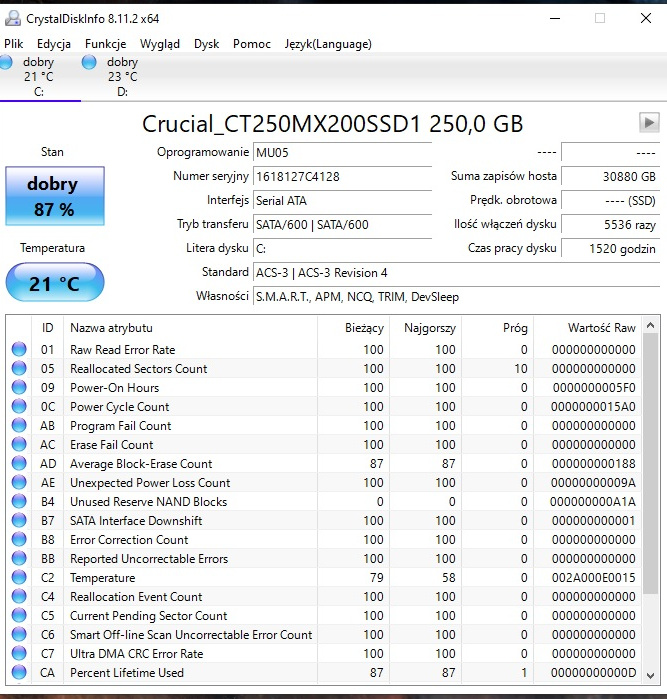Click the Numer seryjny field 1618127C4128
The height and width of the screenshot is (699, 667).
[x=342, y=177]
